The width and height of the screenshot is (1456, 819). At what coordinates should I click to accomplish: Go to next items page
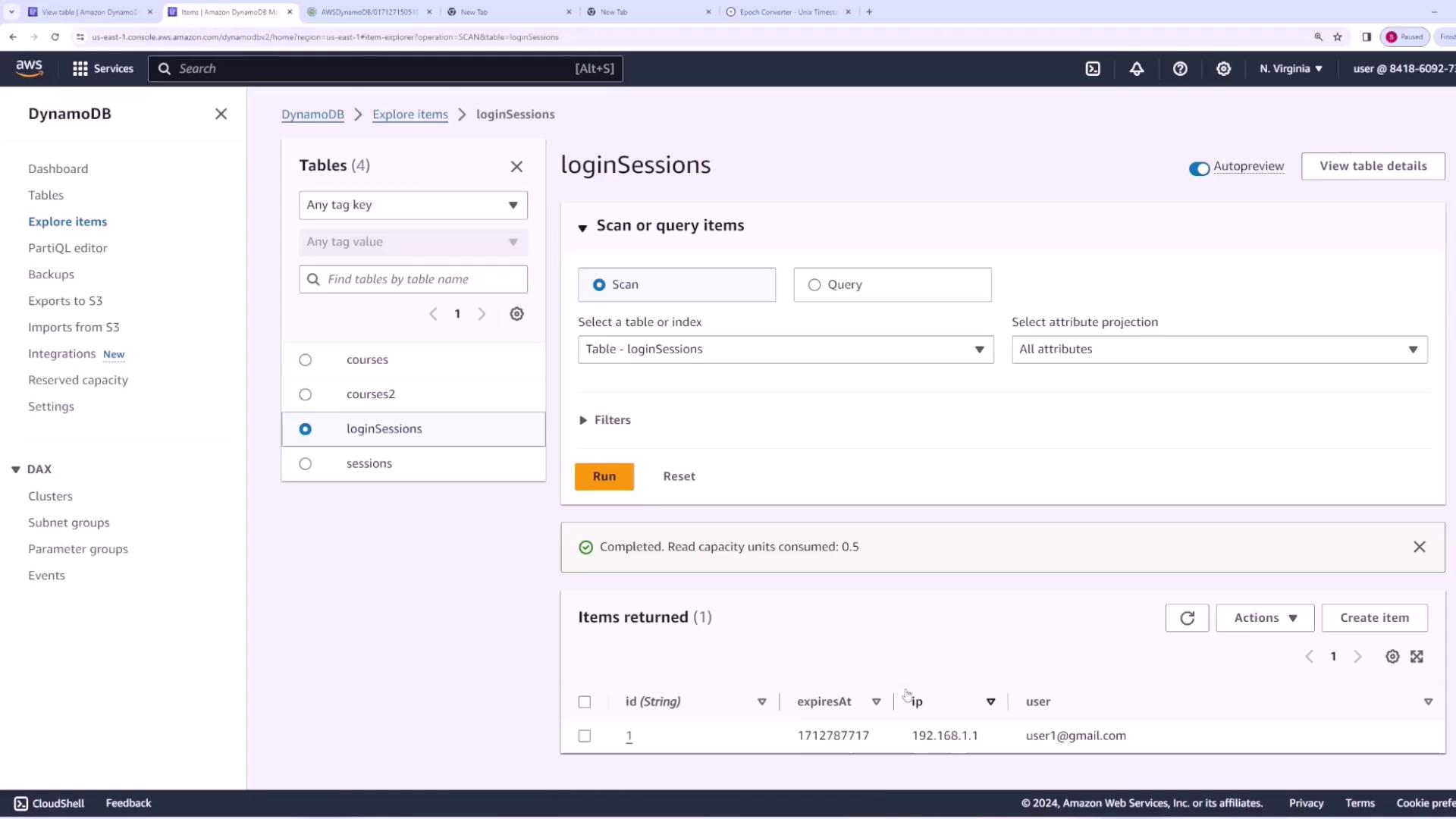click(1357, 657)
